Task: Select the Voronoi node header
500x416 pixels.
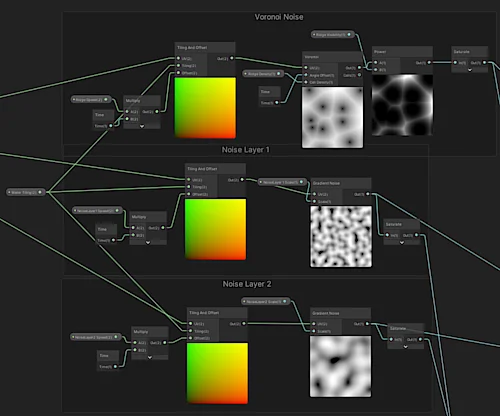Action: [332, 57]
